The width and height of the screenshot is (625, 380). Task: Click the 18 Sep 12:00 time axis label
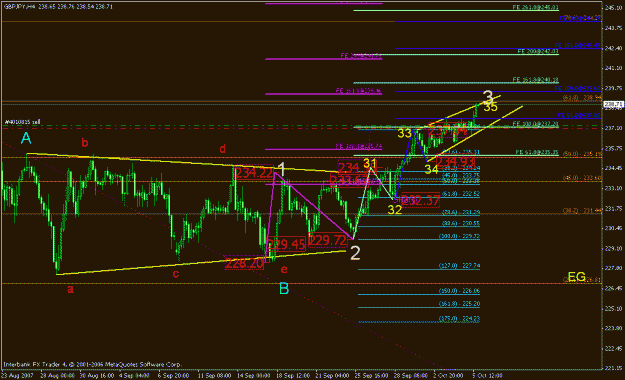click(x=293, y=375)
